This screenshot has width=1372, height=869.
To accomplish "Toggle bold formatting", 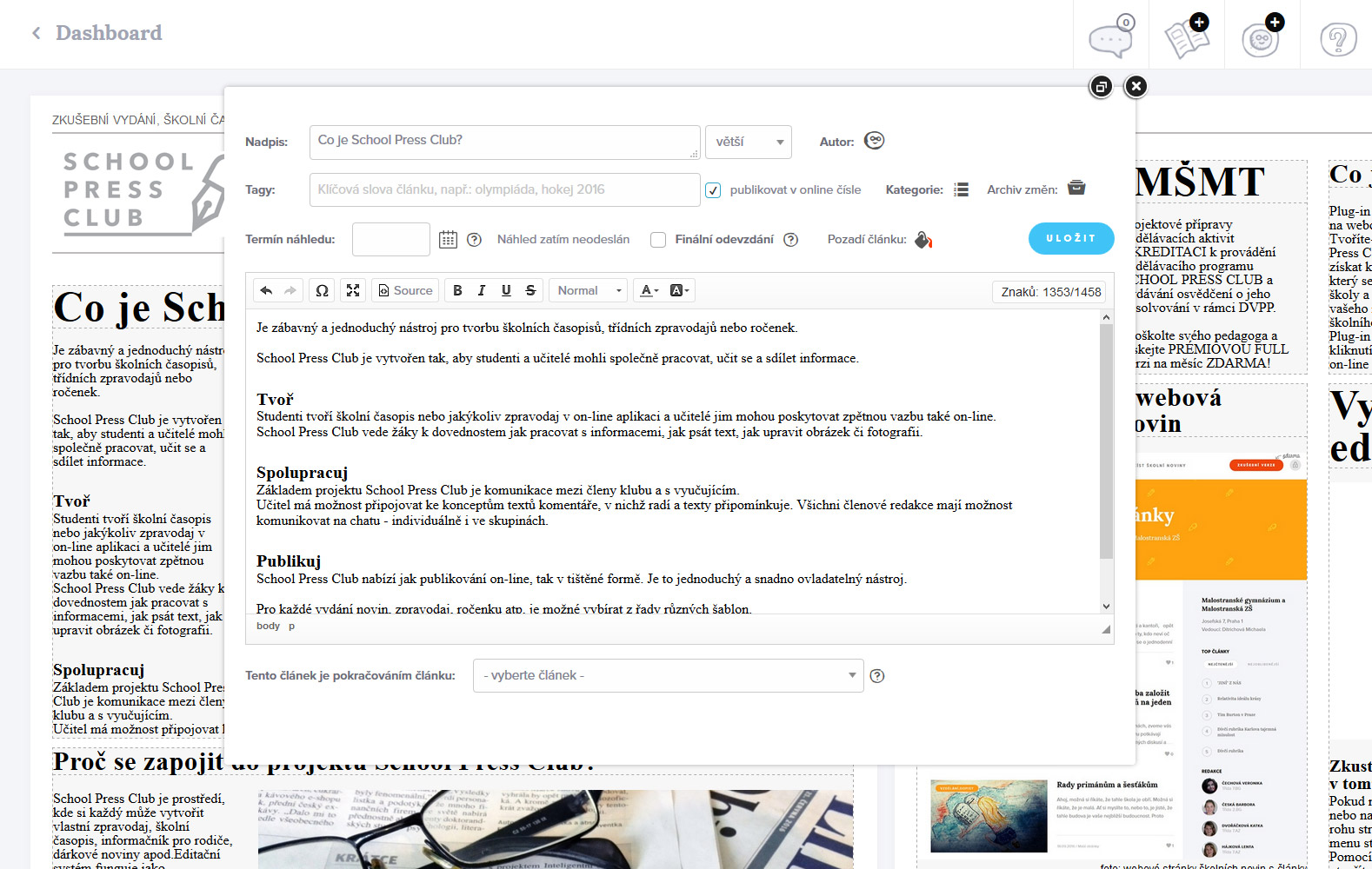I will tap(457, 290).
